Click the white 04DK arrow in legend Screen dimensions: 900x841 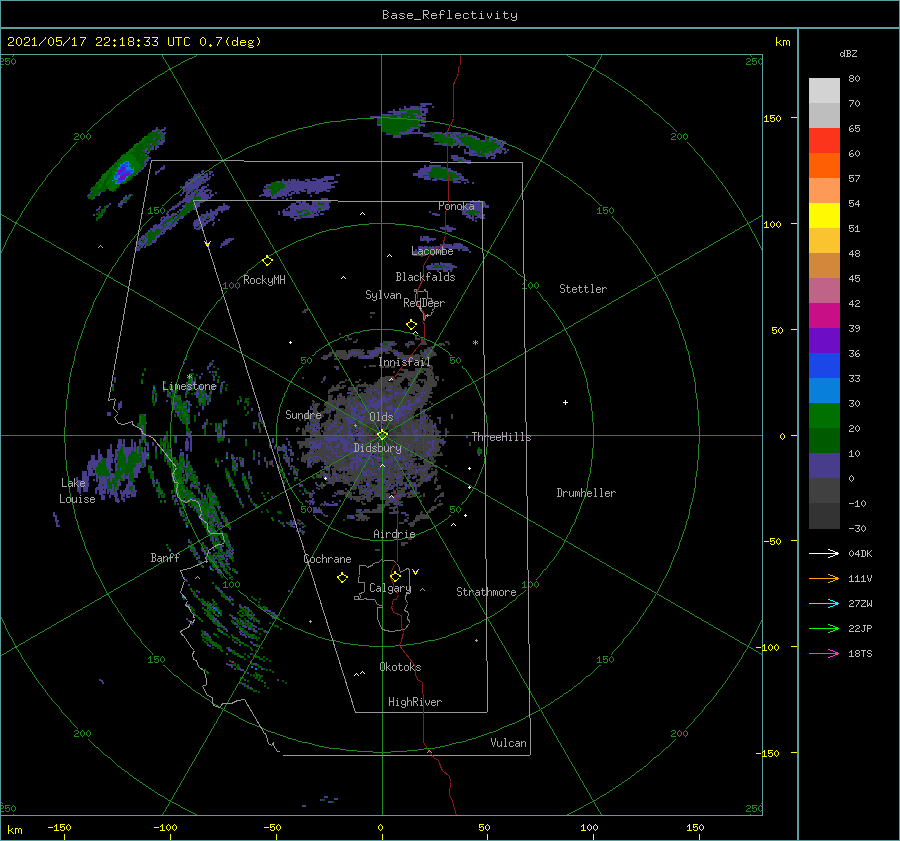click(824, 553)
